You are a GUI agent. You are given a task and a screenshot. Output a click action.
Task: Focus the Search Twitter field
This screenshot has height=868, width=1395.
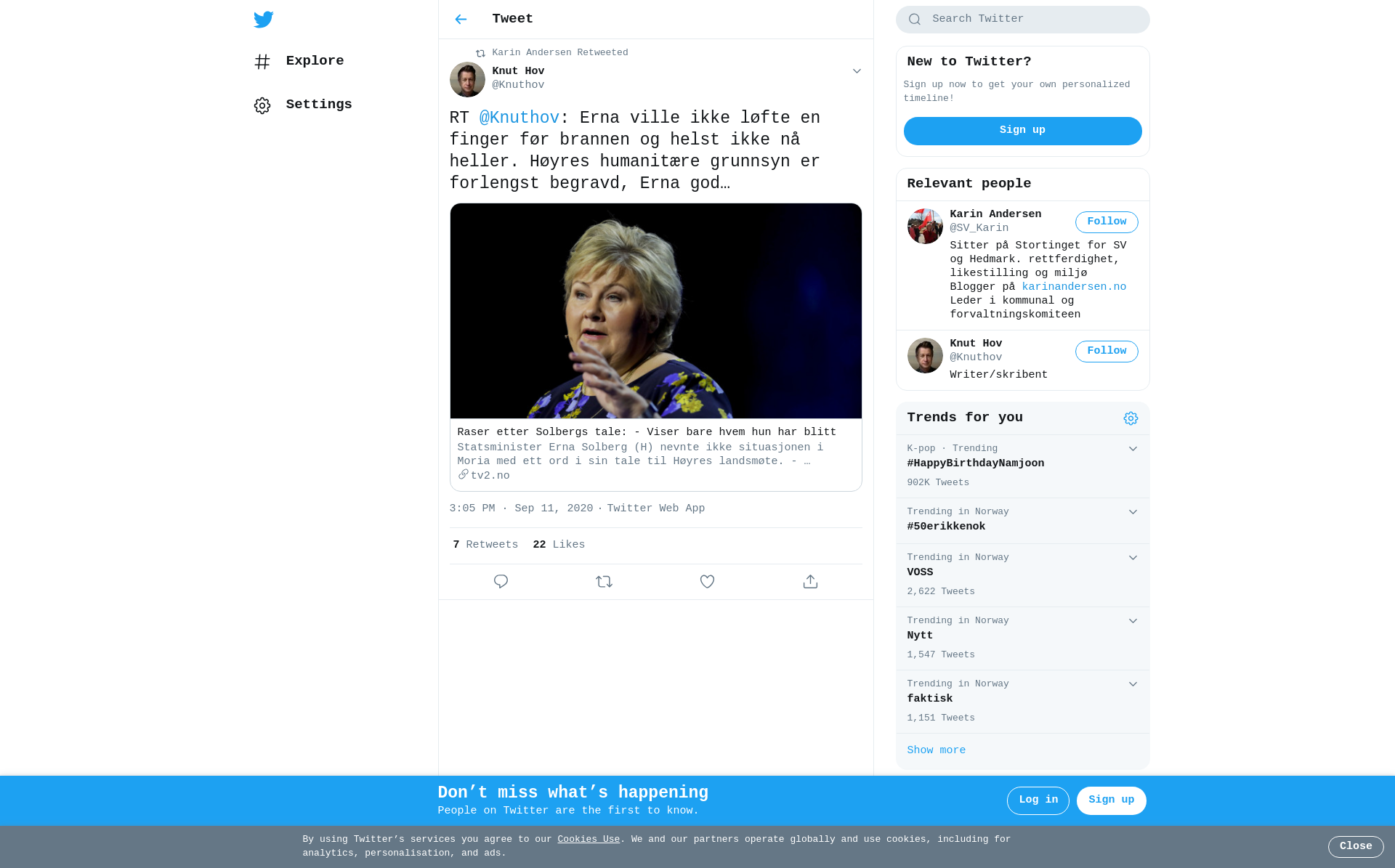[1022, 20]
